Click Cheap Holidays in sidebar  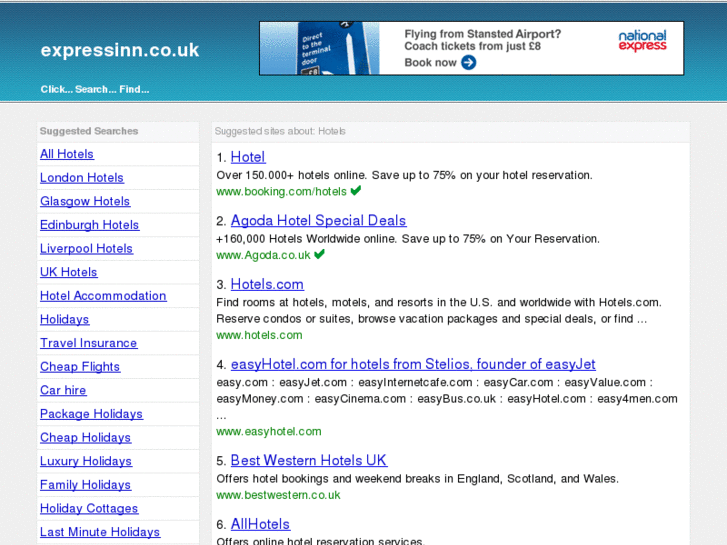point(85,438)
